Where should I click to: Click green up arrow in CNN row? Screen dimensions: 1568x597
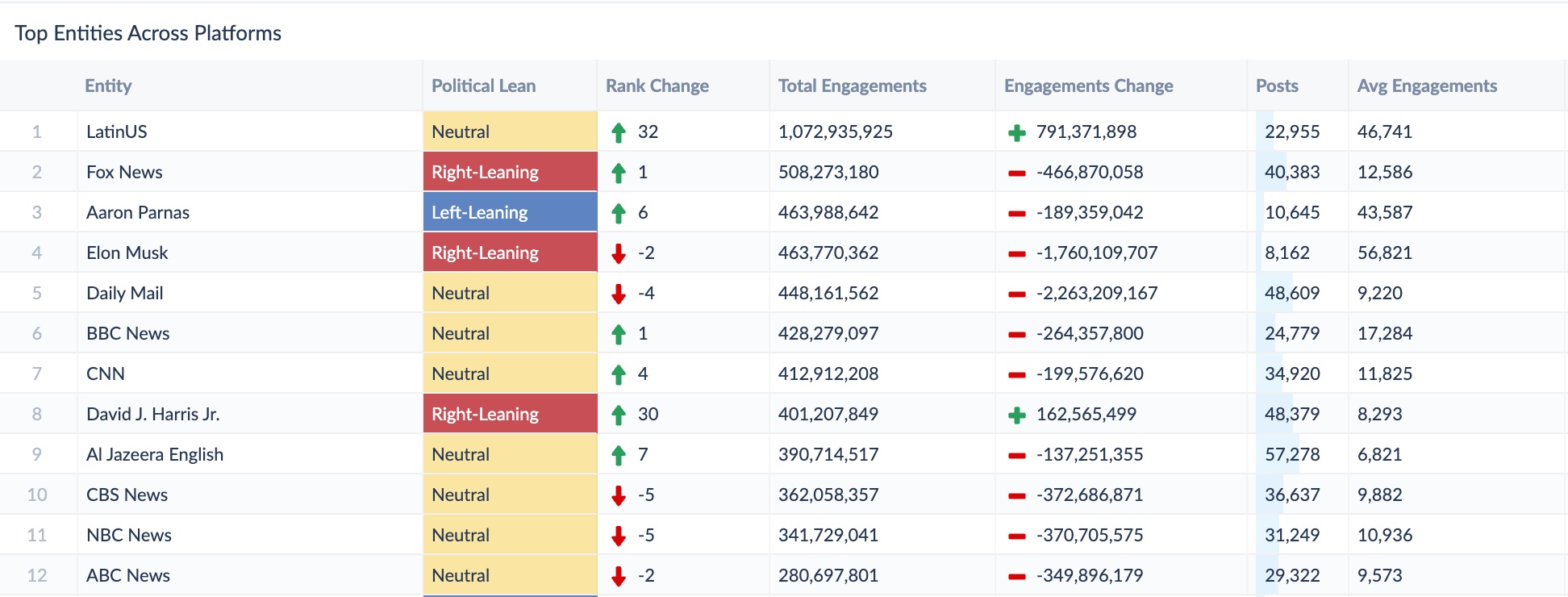(619, 374)
